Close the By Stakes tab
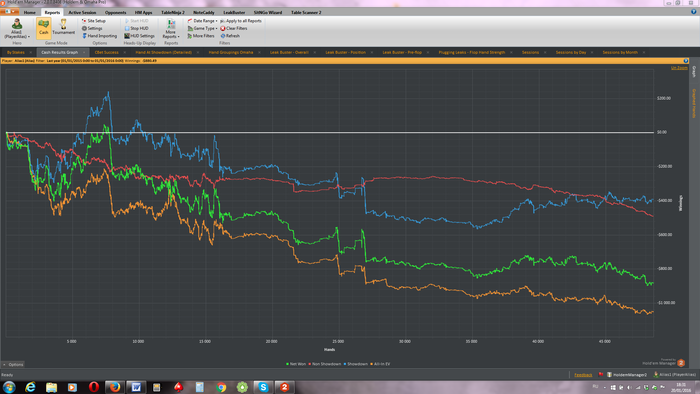 [x=30, y=53]
